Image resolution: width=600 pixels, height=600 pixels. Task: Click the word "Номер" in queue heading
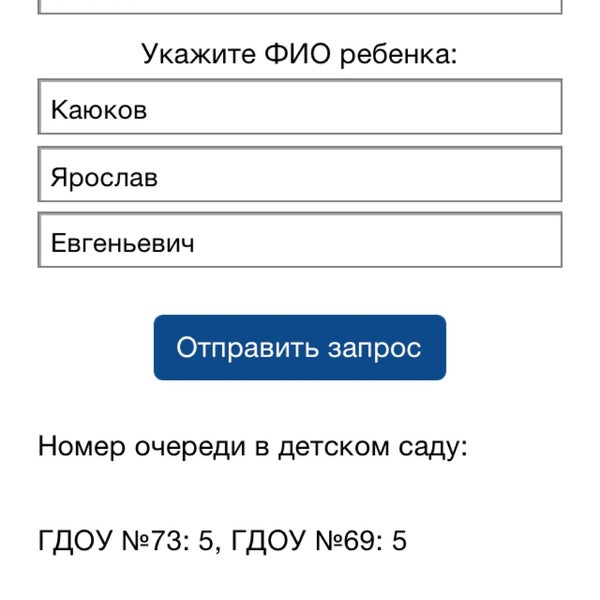click(x=82, y=446)
